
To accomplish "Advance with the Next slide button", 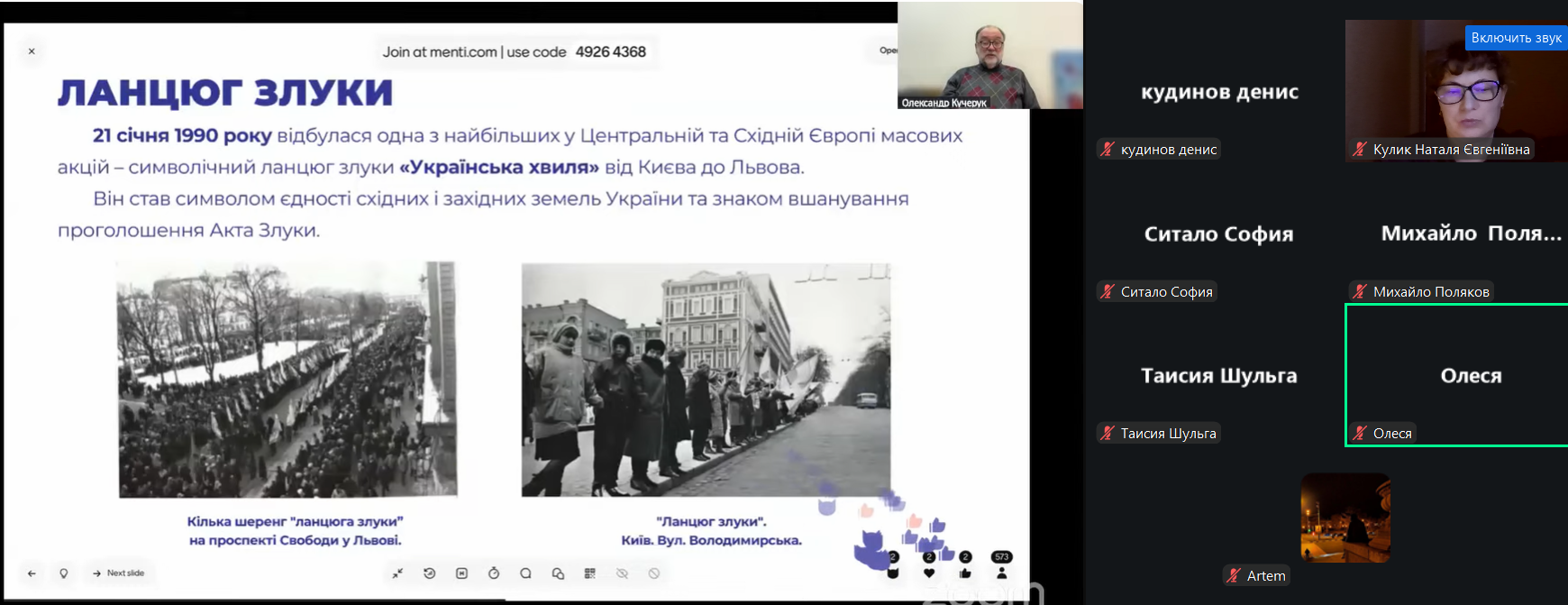I will (118, 573).
